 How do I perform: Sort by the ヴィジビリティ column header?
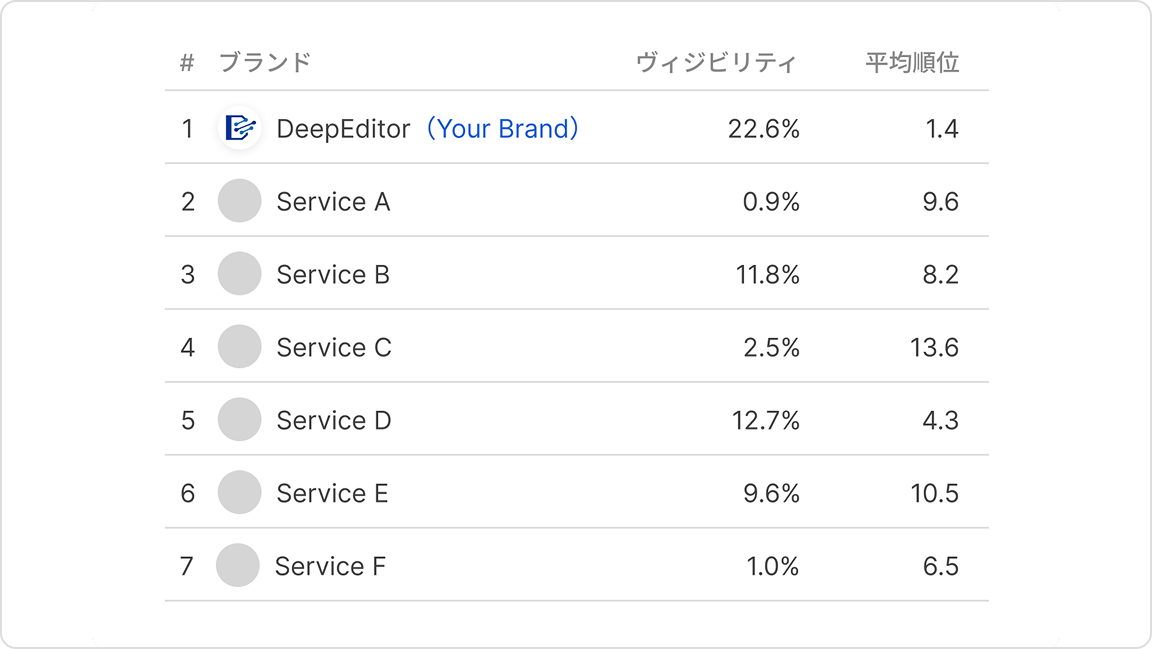[x=717, y=63]
